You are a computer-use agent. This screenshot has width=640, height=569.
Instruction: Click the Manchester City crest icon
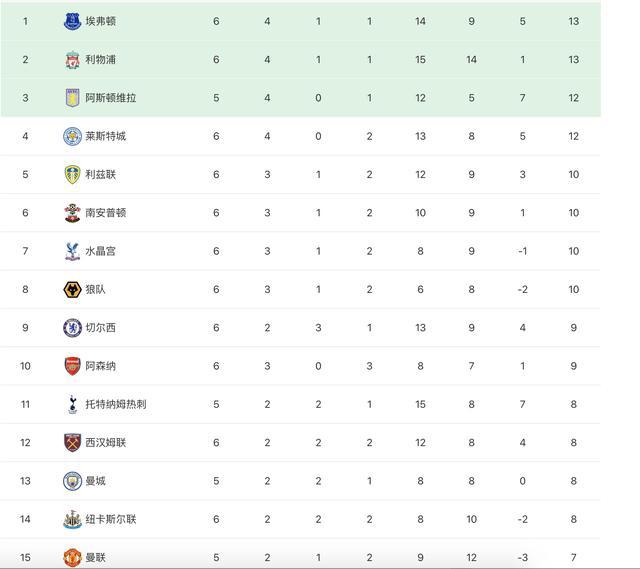(x=73, y=481)
